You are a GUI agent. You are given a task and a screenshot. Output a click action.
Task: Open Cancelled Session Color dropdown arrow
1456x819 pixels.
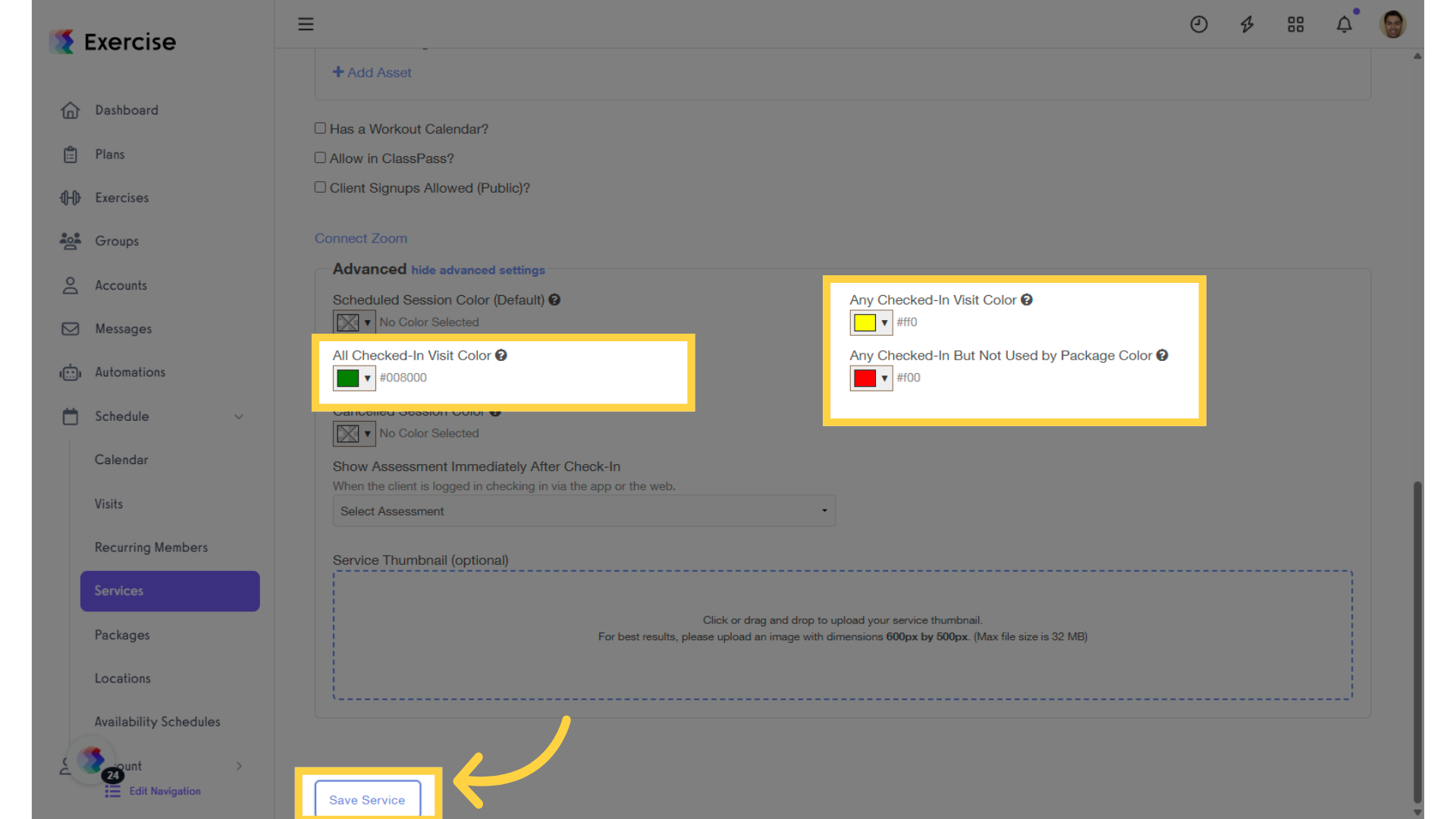368,433
